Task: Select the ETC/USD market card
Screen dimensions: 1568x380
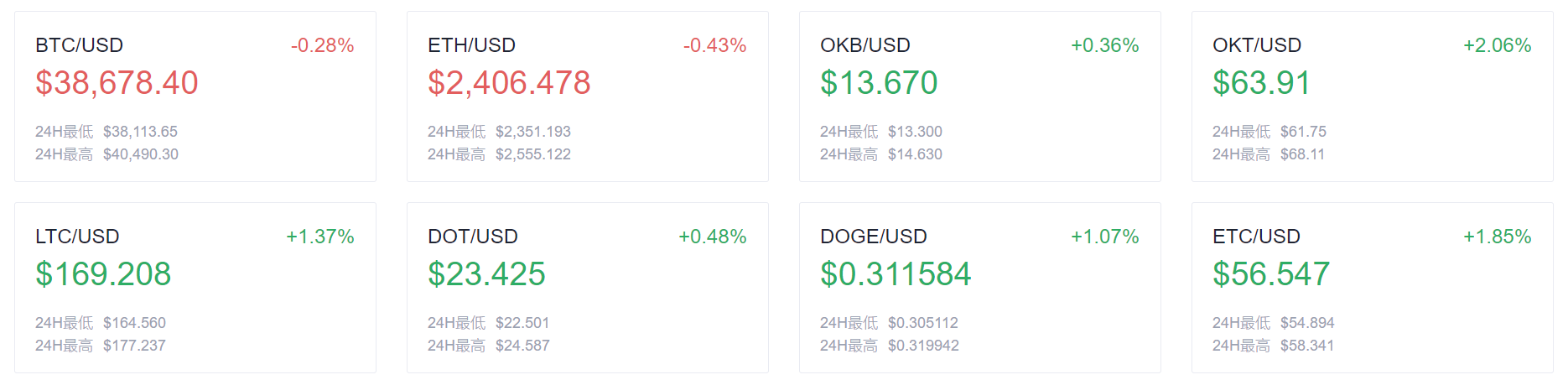Action: [x=1373, y=288]
